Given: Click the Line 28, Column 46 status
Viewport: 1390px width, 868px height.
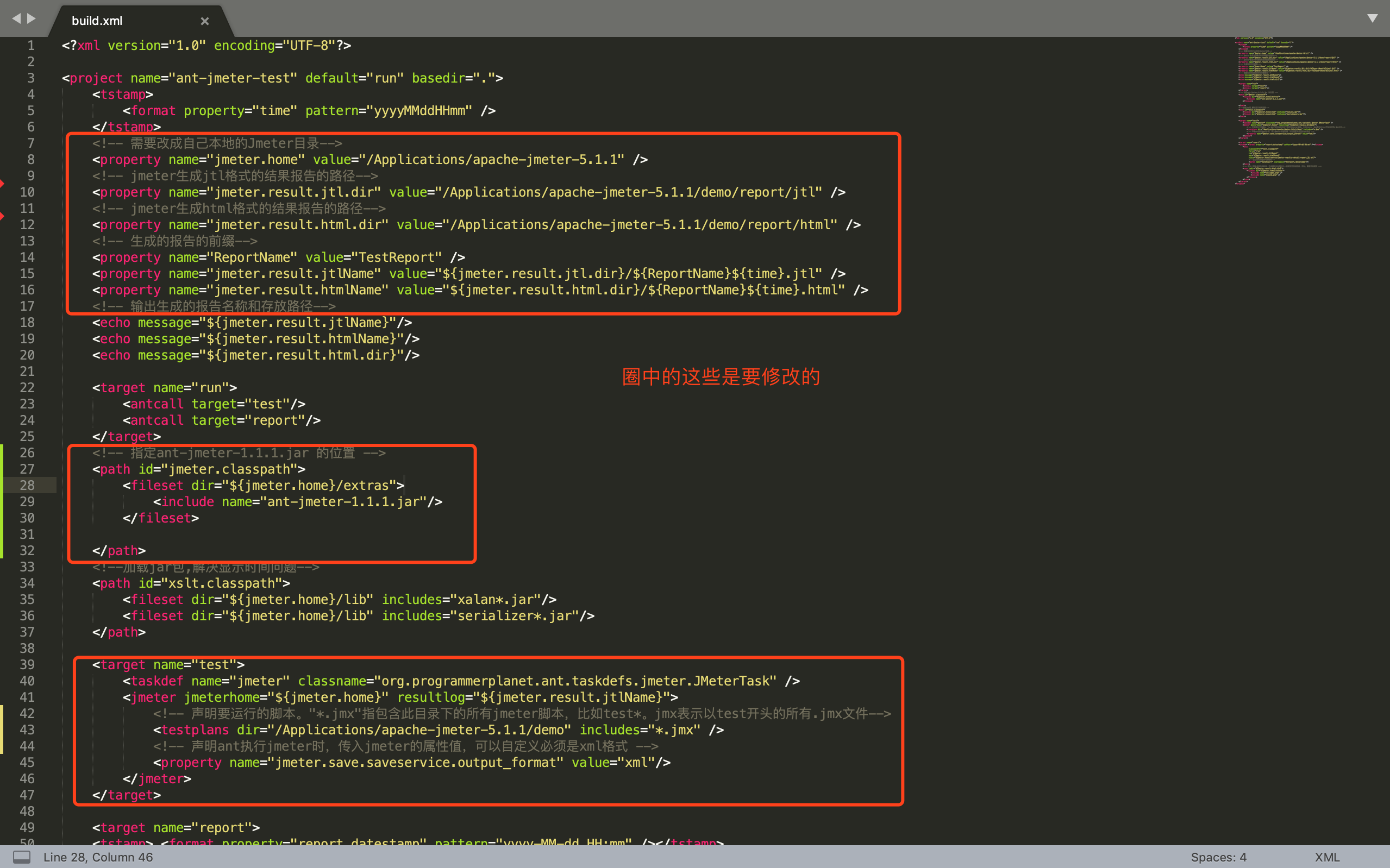Looking at the screenshot, I should (x=98, y=857).
